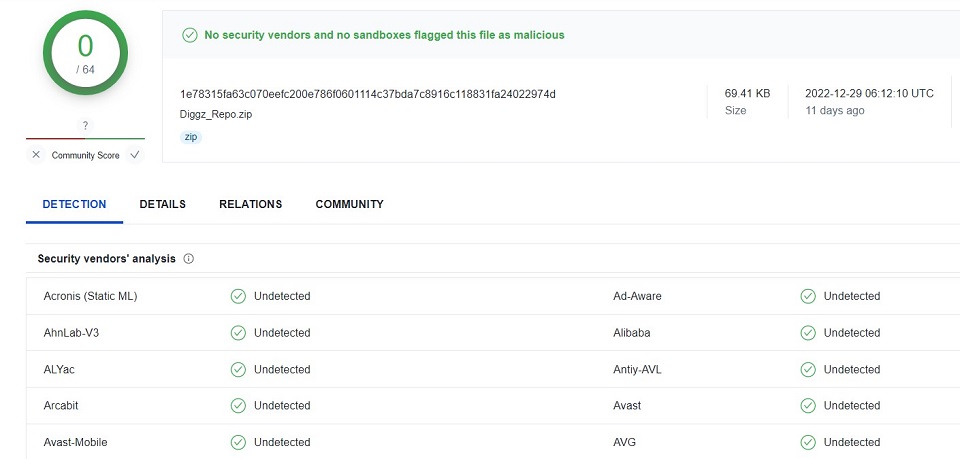Click the Diggz_Repo.zip file name
The width and height of the screenshot is (960, 459).
pos(216,114)
